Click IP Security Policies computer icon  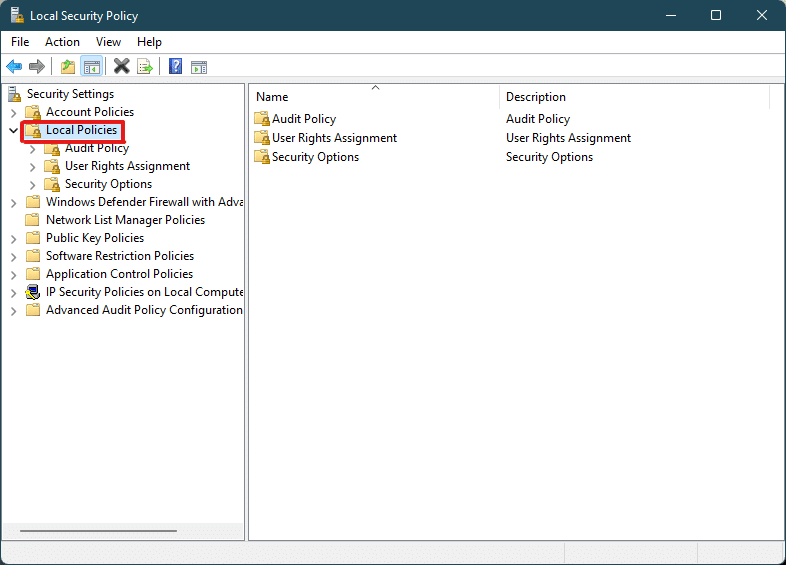click(33, 292)
